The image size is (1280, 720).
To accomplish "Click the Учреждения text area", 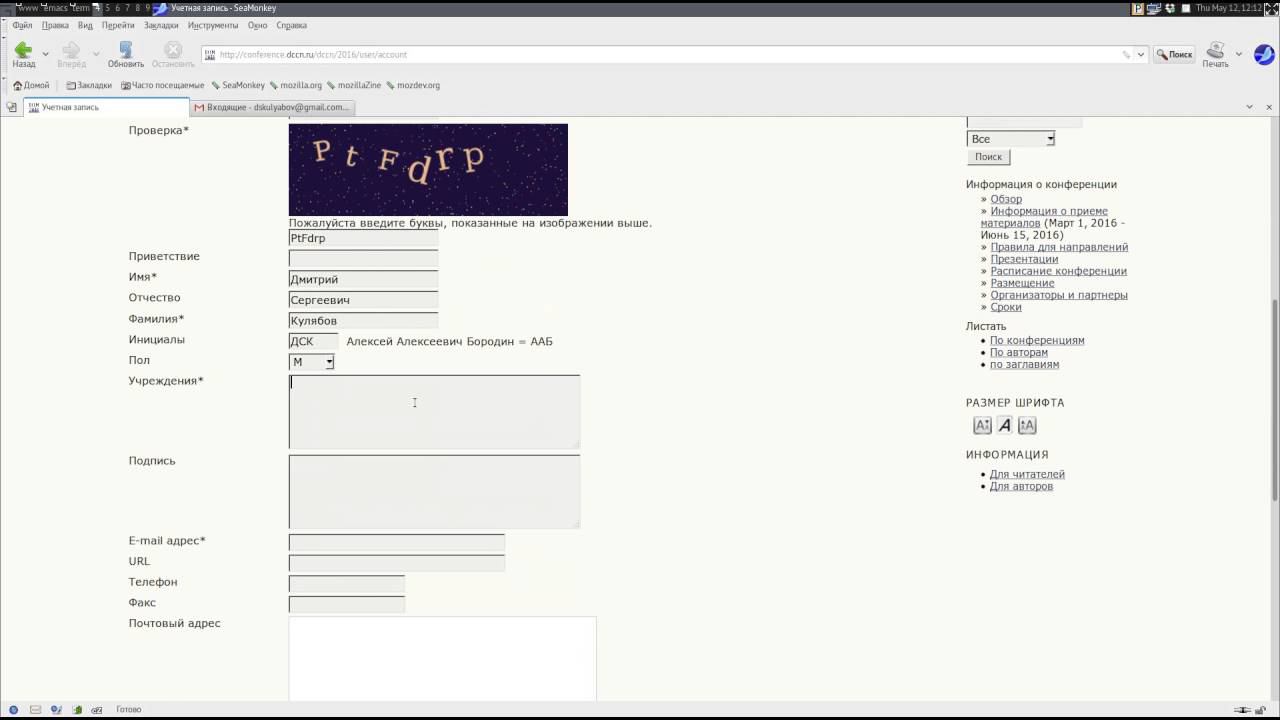I will point(434,412).
